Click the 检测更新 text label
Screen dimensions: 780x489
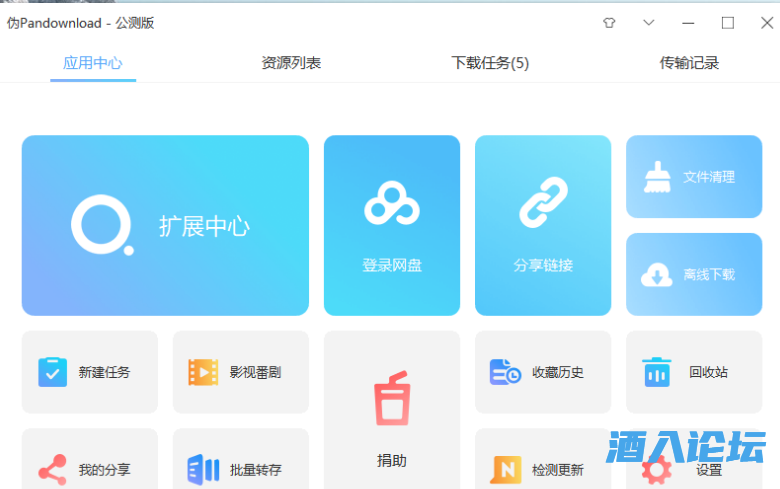(558, 470)
